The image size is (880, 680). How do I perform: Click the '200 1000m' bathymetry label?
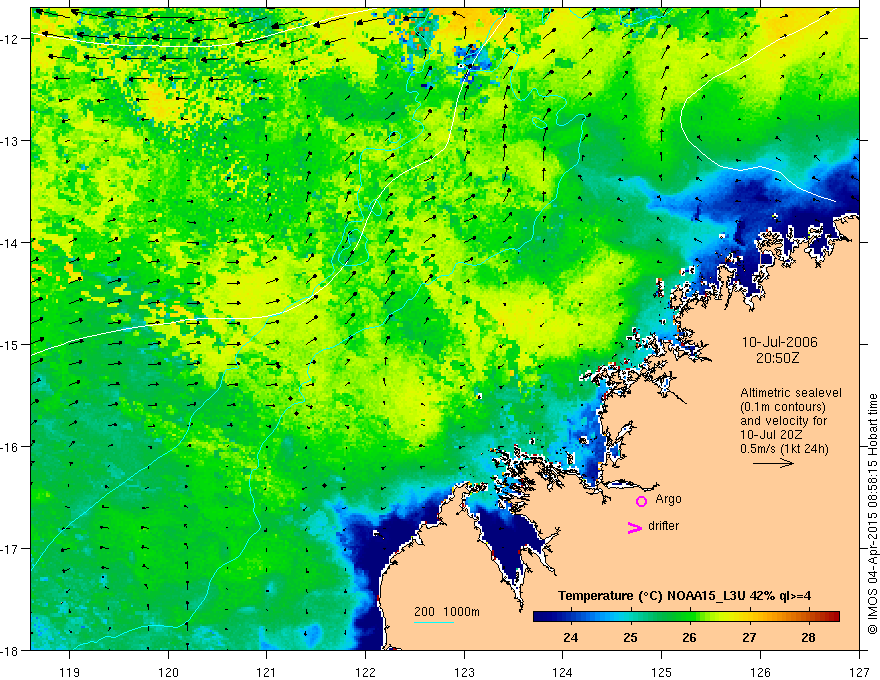click(447, 612)
